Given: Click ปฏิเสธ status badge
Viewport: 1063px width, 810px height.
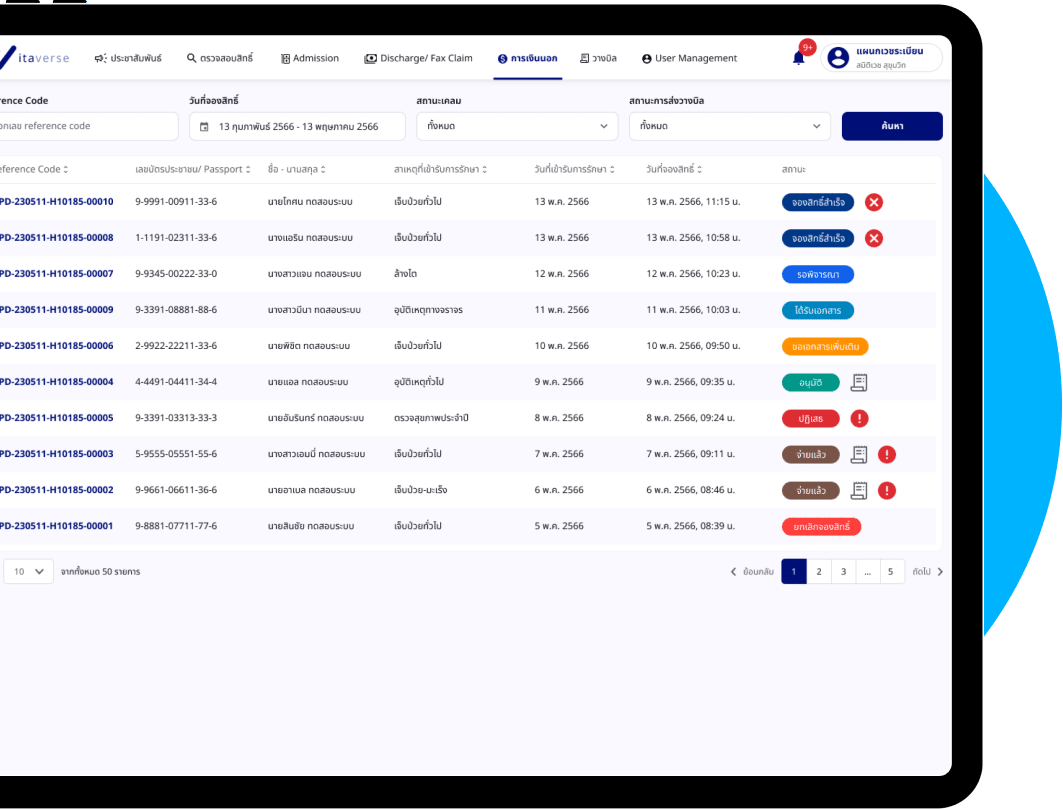Looking at the screenshot, I should click(x=810, y=418).
